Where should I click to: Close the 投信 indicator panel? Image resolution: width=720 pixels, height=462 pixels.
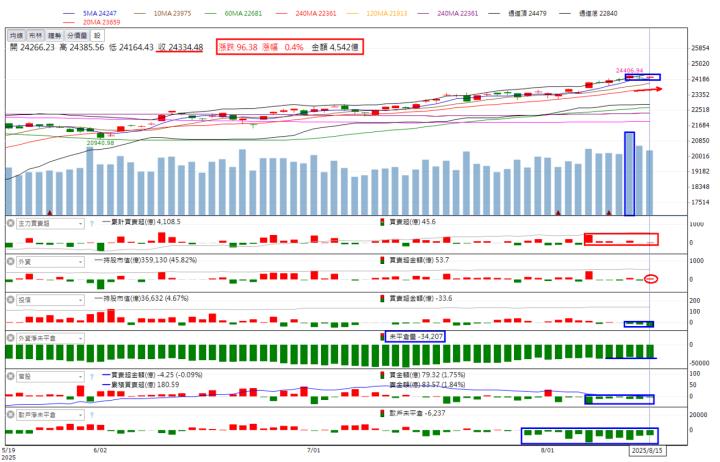[x=10, y=300]
